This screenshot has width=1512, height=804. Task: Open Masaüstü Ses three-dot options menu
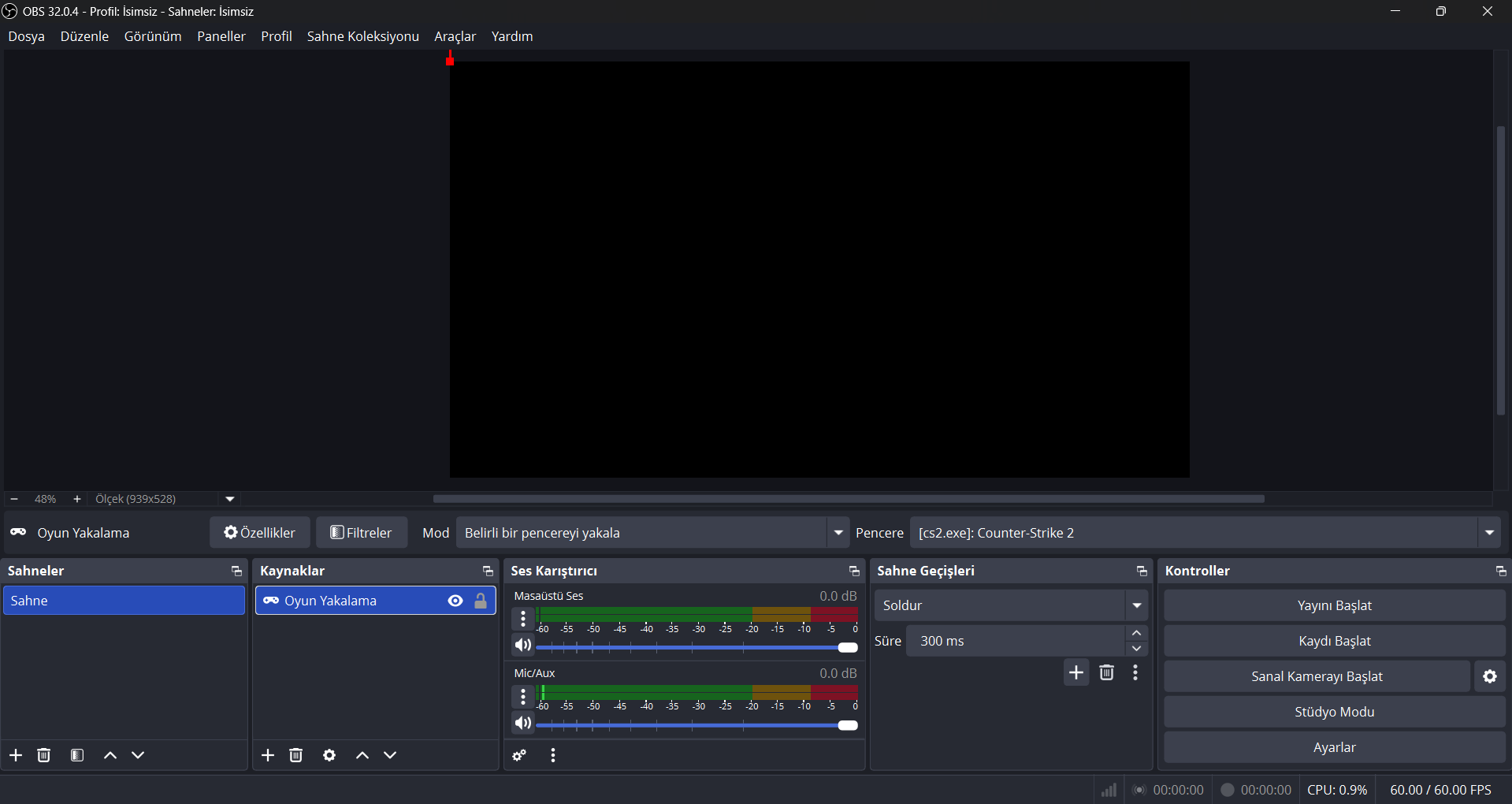pyautogui.click(x=523, y=619)
